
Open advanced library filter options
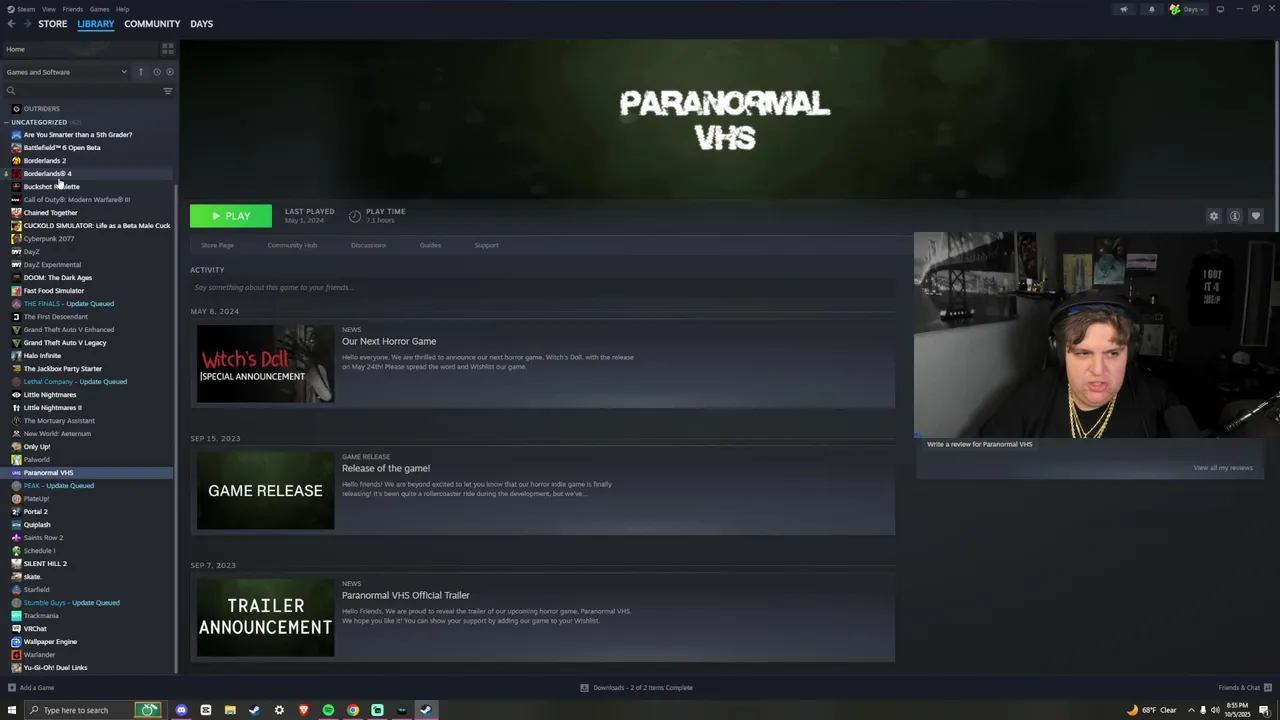point(167,91)
